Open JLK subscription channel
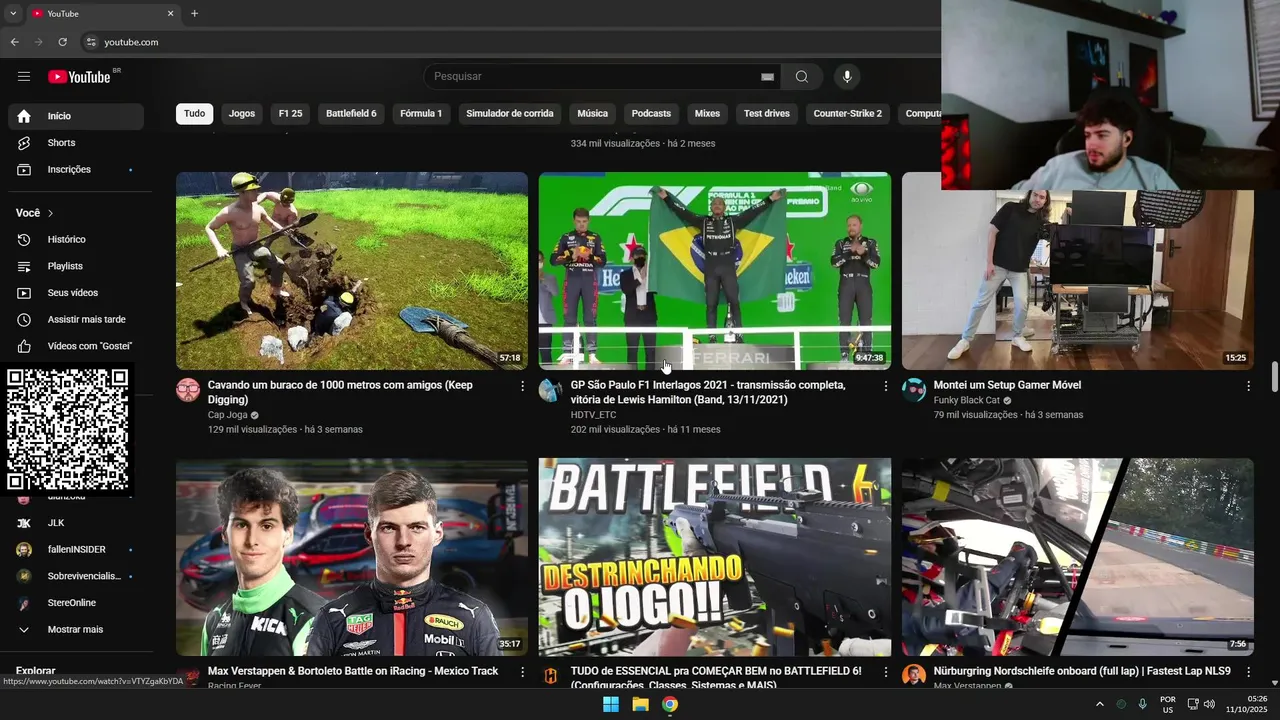1280x720 pixels. (76, 523)
